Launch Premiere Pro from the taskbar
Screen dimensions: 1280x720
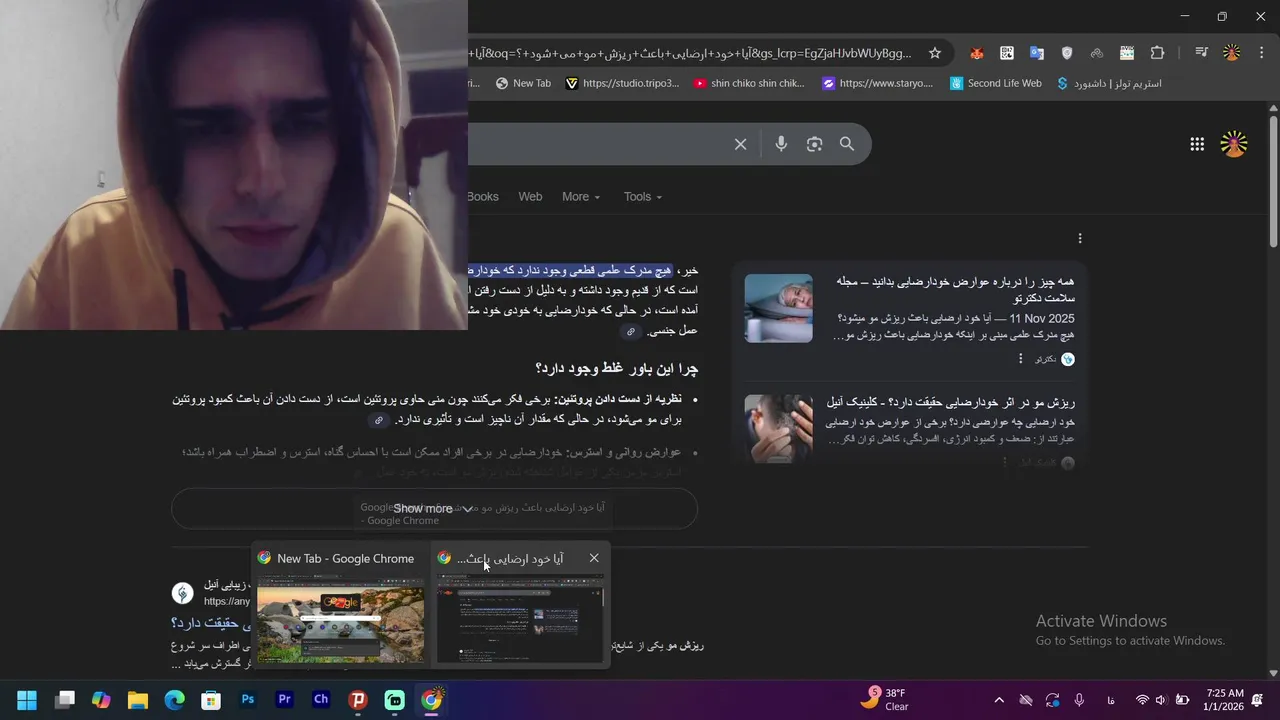tap(284, 700)
